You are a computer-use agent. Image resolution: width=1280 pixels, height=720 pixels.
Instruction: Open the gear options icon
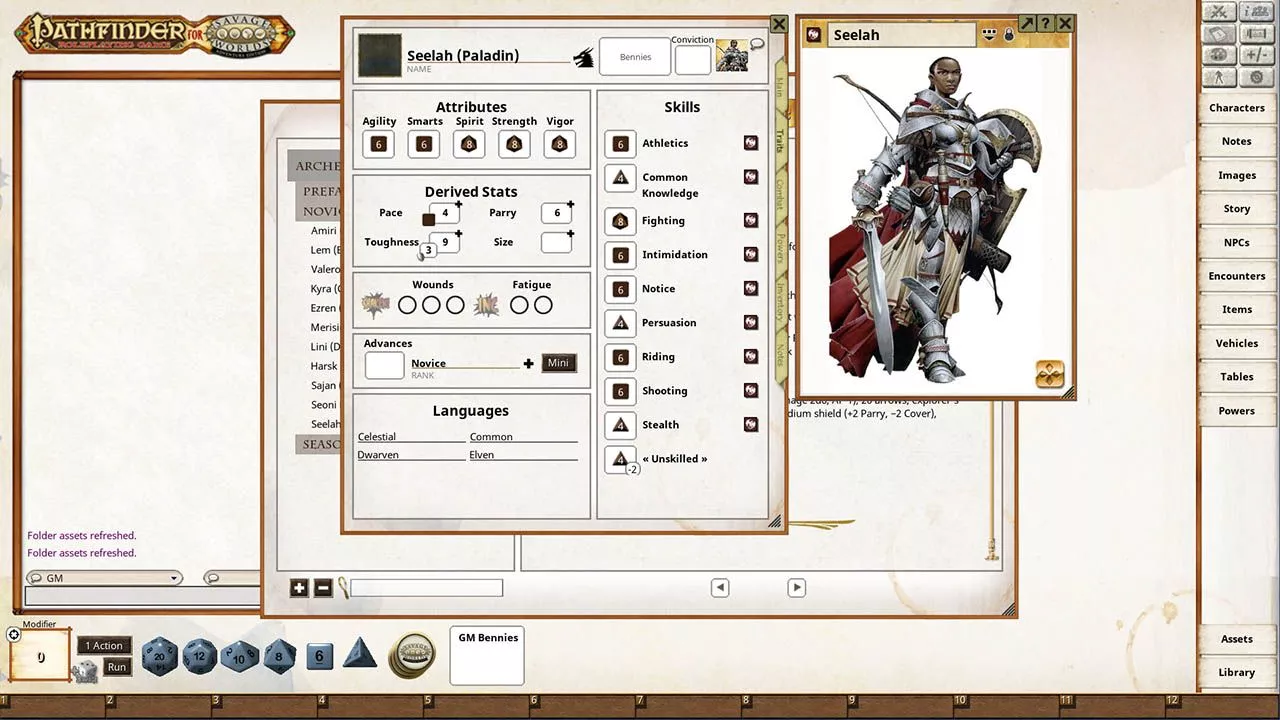click(1256, 78)
